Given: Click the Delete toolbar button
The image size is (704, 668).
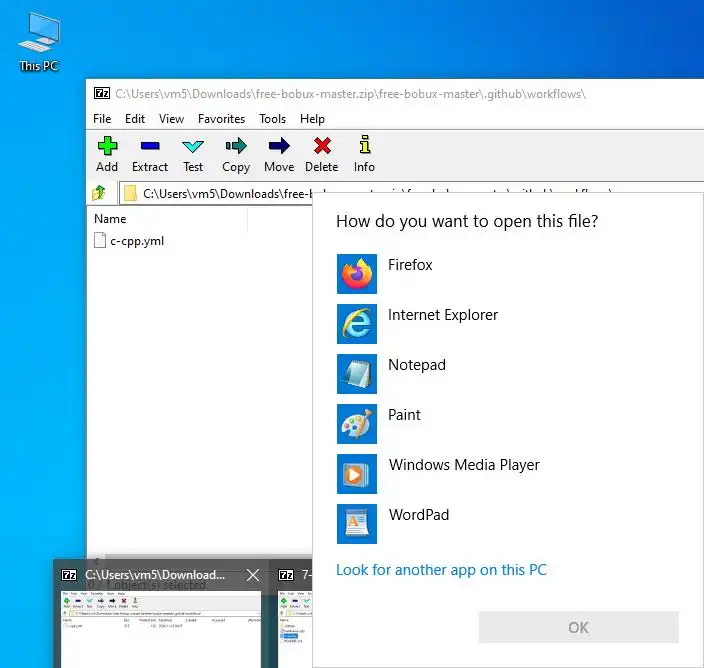Looking at the screenshot, I should tap(321, 154).
